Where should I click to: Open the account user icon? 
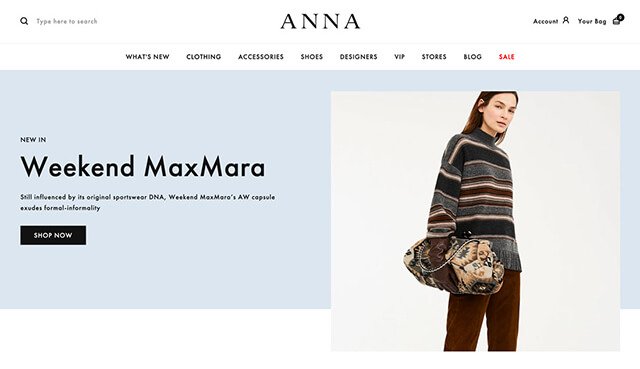(566, 20)
